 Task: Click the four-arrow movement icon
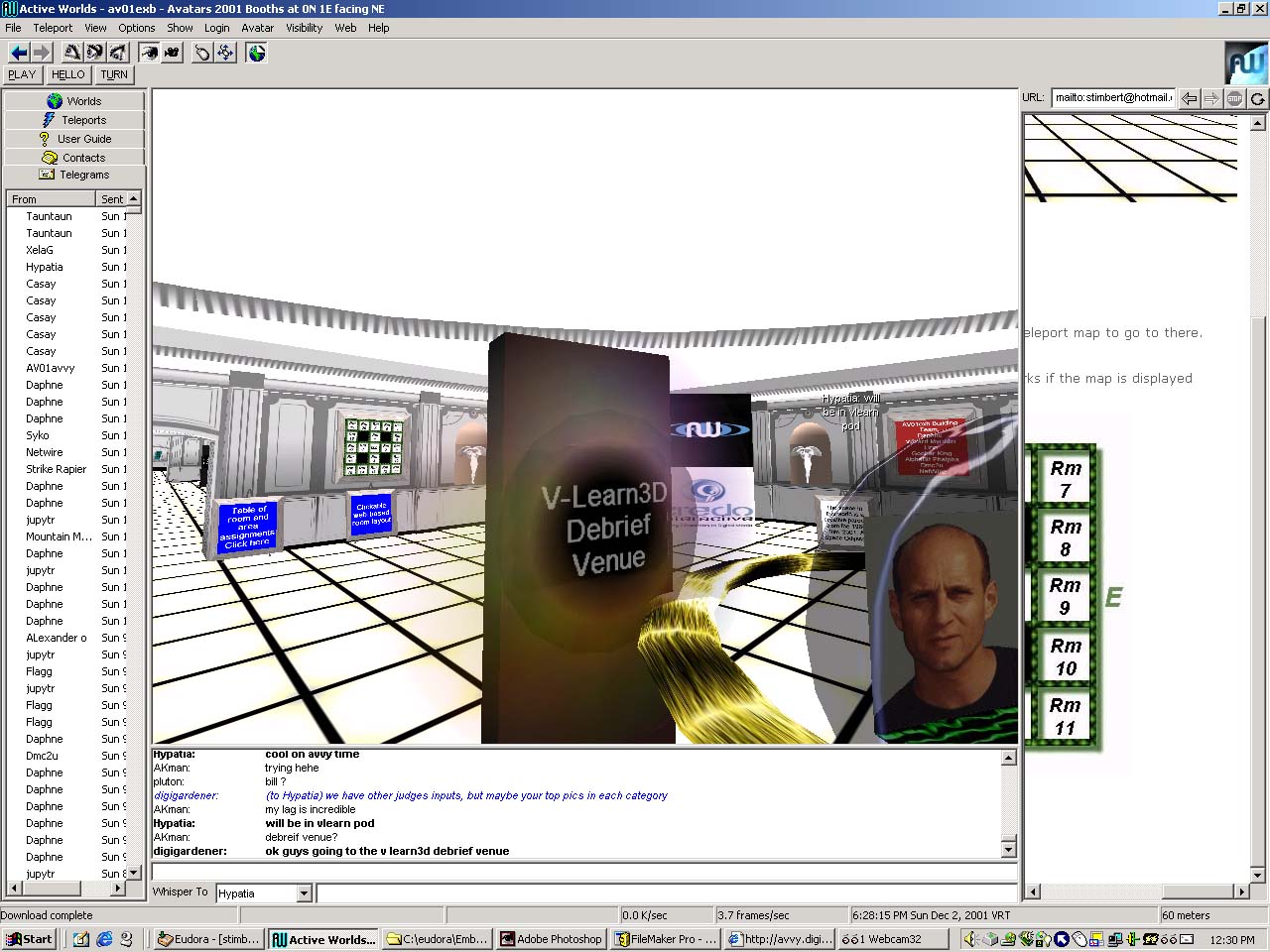tap(225, 53)
